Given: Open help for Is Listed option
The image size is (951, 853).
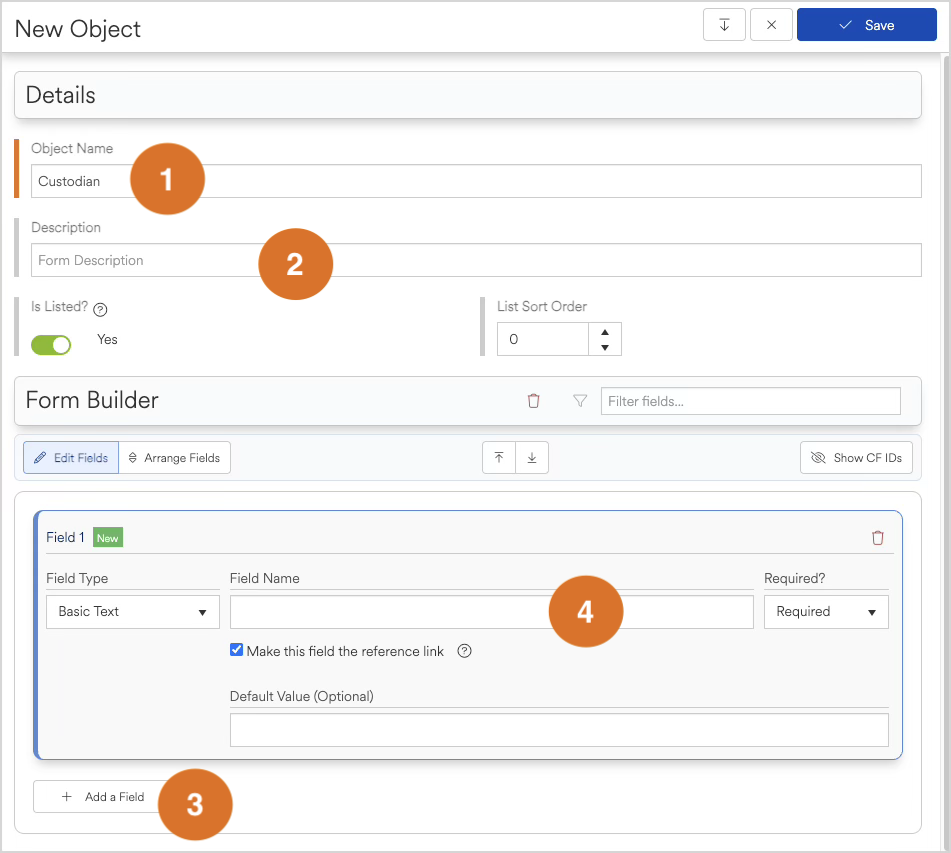Looking at the screenshot, I should coord(100,309).
